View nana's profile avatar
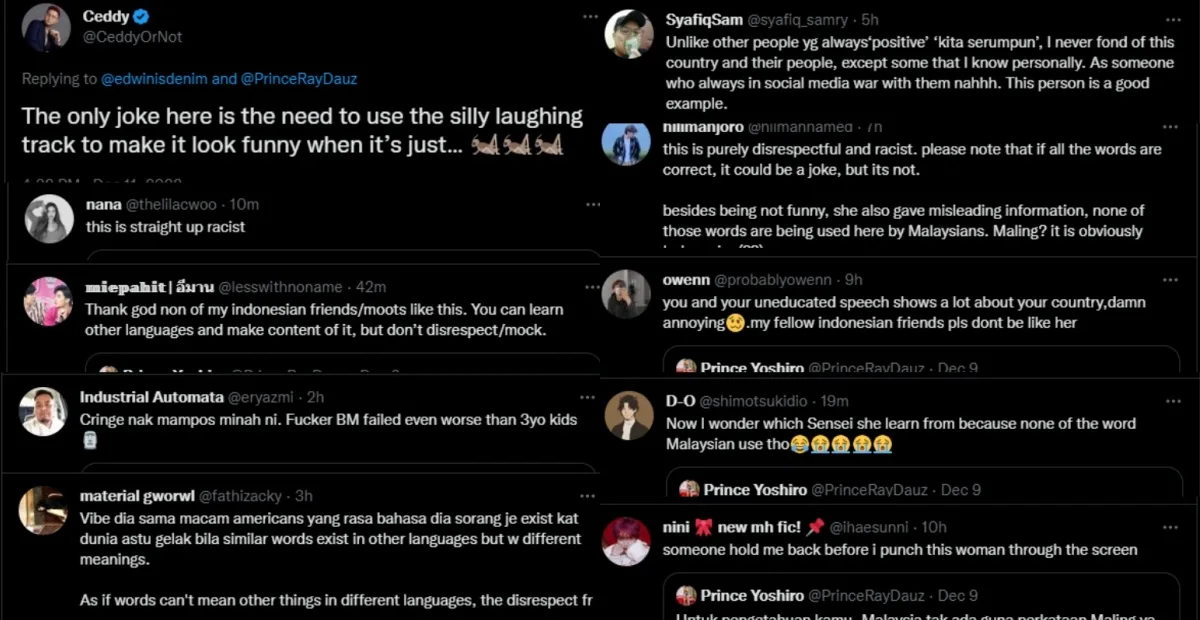The height and width of the screenshot is (620, 1200). pos(49,219)
